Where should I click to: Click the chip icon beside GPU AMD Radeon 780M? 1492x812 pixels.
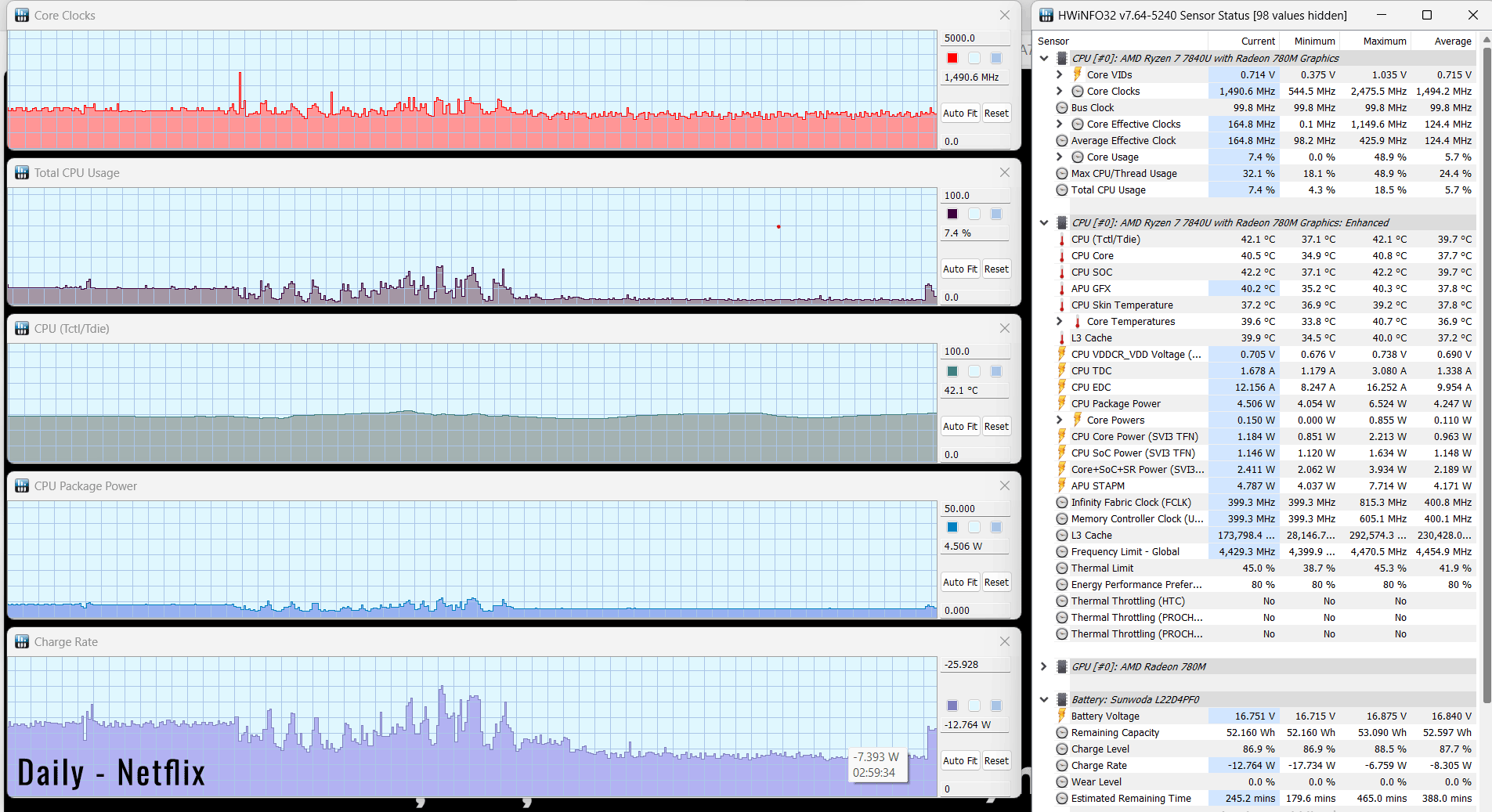pyautogui.click(x=1062, y=666)
